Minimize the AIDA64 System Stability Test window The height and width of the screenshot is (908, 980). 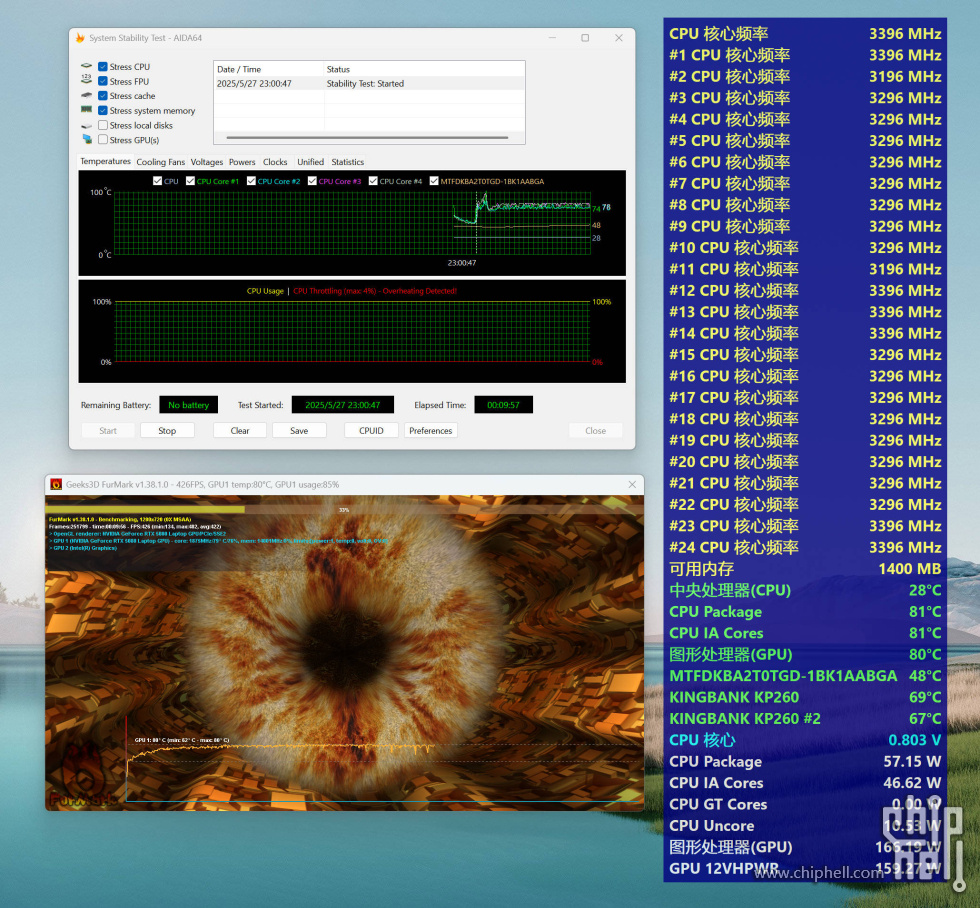coord(552,38)
